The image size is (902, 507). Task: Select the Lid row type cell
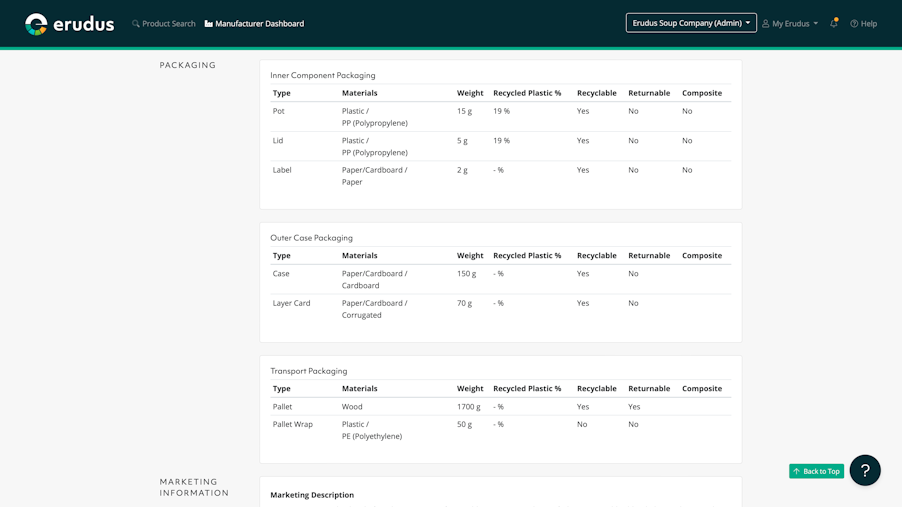[278, 140]
